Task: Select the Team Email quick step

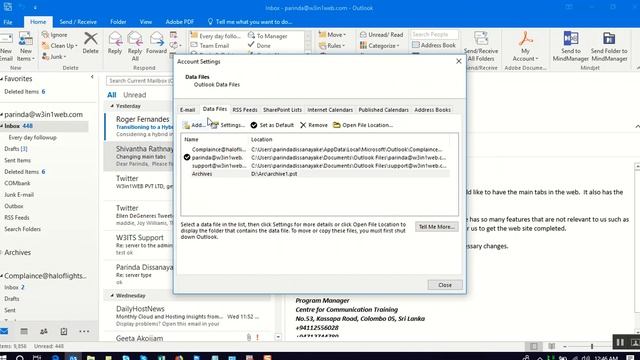Action: [x=210, y=46]
